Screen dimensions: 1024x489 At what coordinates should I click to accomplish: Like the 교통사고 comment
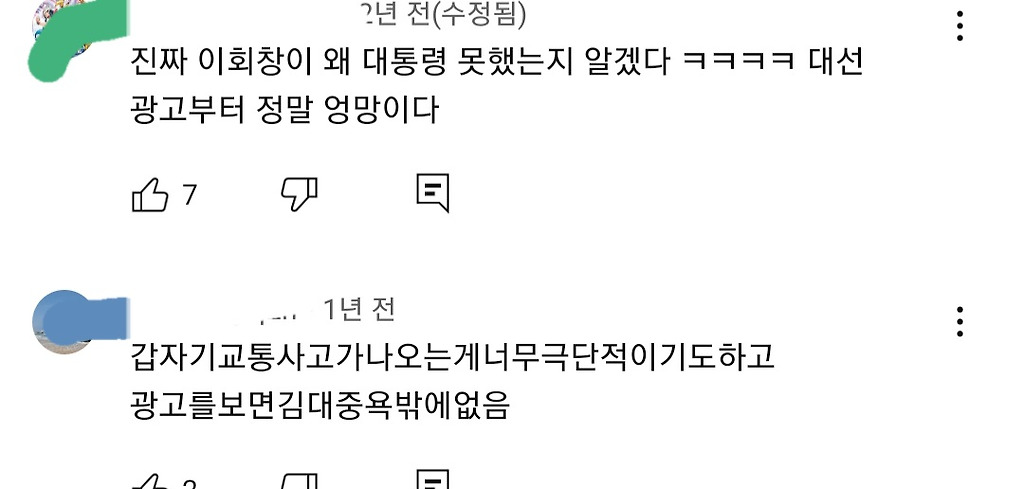pos(150,482)
